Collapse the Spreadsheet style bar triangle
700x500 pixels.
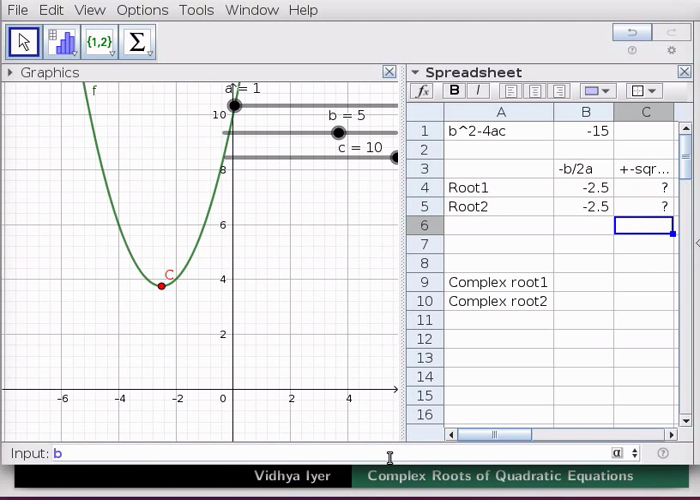415,72
